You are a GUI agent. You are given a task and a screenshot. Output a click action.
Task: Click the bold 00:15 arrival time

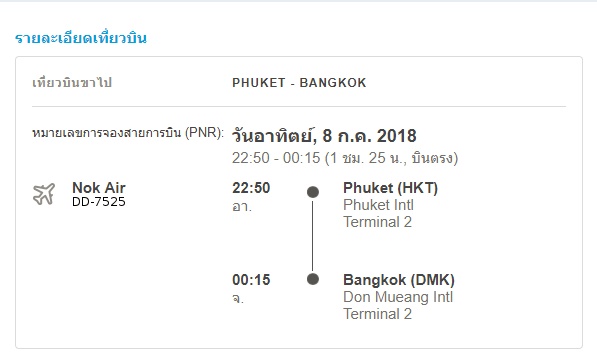click(251, 280)
